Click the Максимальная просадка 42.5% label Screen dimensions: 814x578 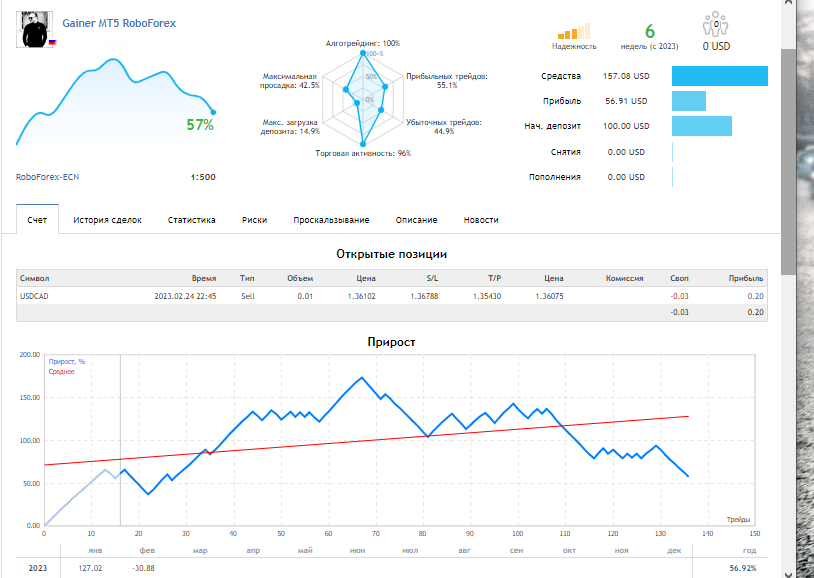[x=290, y=80]
